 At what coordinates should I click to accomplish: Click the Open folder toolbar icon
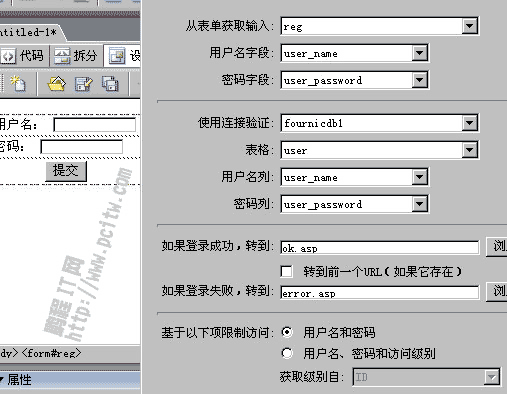tap(57, 83)
